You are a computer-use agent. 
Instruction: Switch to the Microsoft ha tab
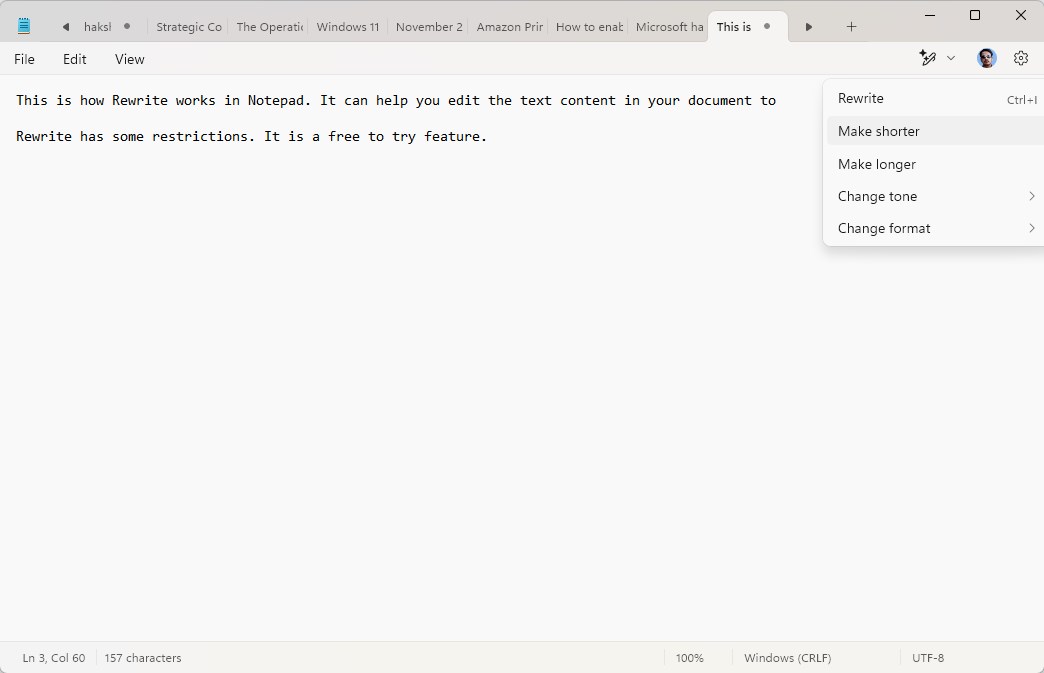pyautogui.click(x=669, y=27)
